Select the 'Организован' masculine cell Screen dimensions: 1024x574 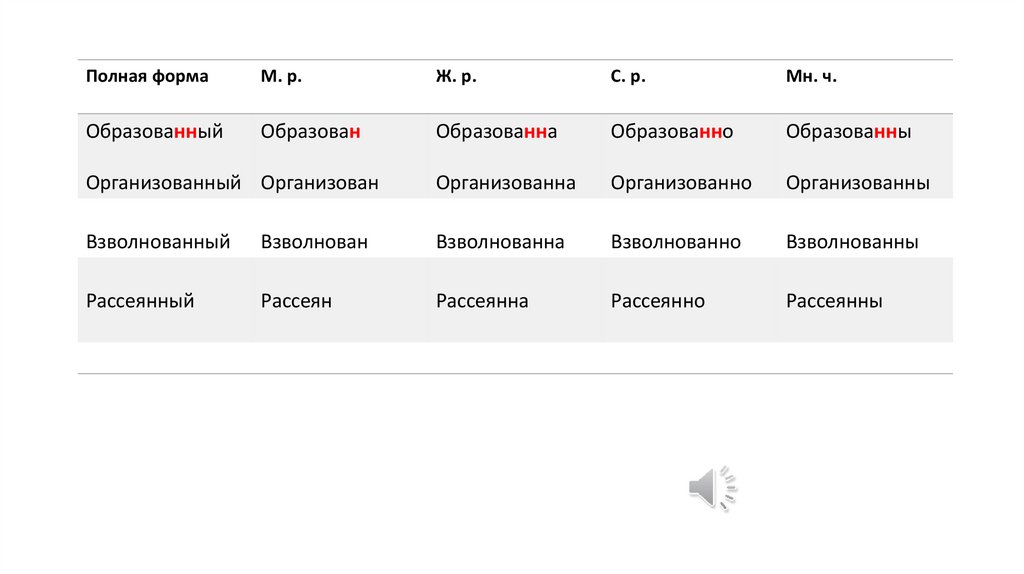click(x=320, y=183)
